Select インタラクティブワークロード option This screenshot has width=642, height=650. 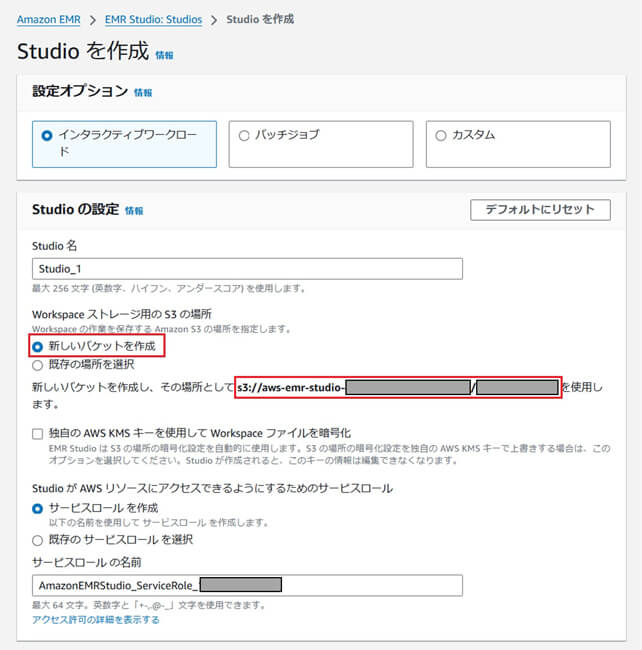point(124,144)
